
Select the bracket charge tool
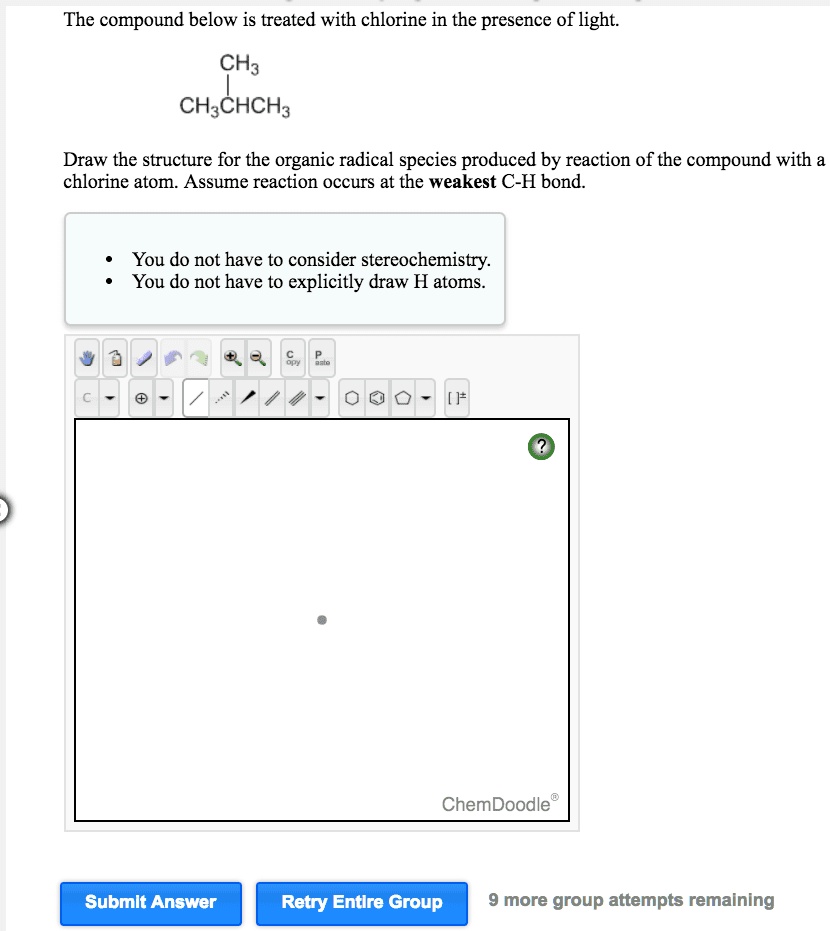(457, 397)
